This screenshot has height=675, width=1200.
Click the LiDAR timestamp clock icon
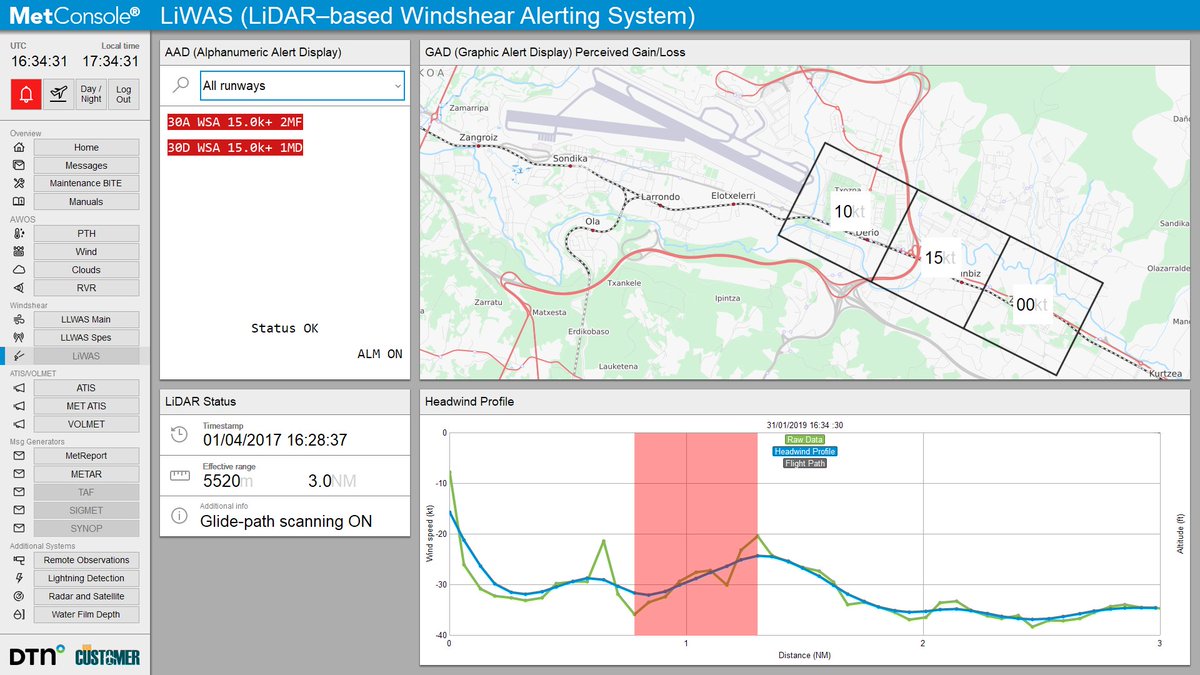click(x=180, y=433)
